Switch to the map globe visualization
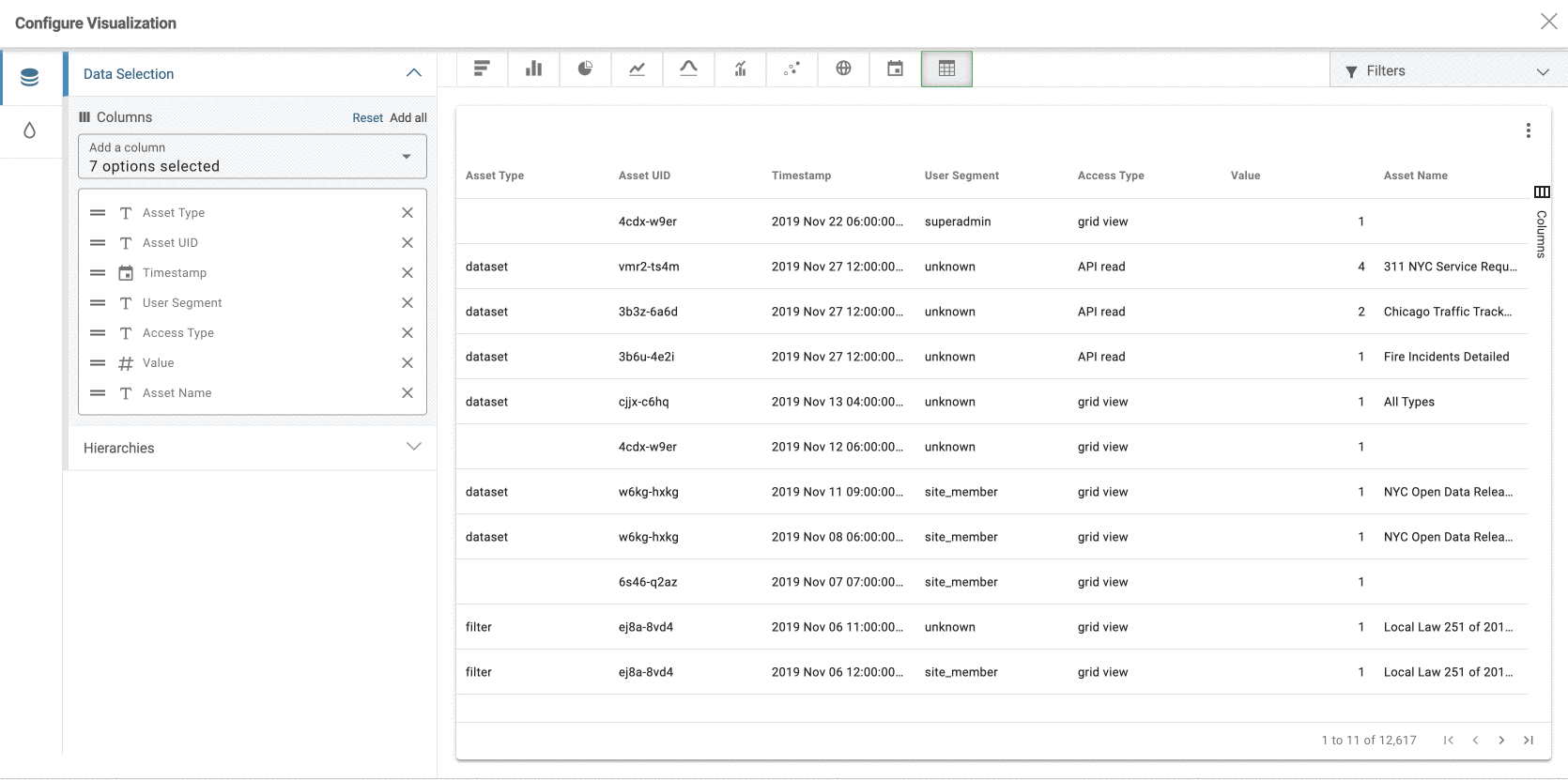The image size is (1568, 780). tap(843, 69)
